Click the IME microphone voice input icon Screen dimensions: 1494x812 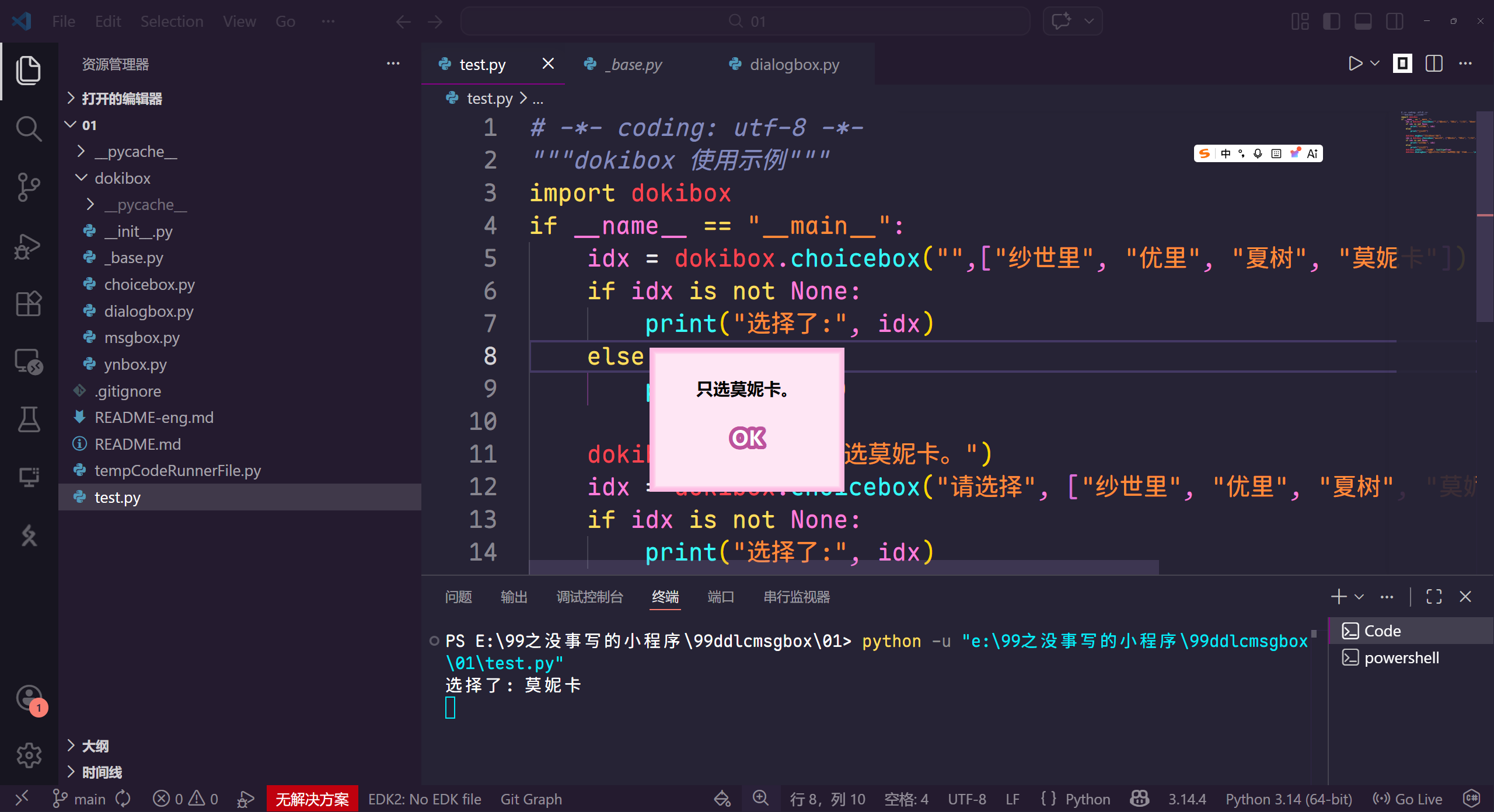(x=1258, y=153)
